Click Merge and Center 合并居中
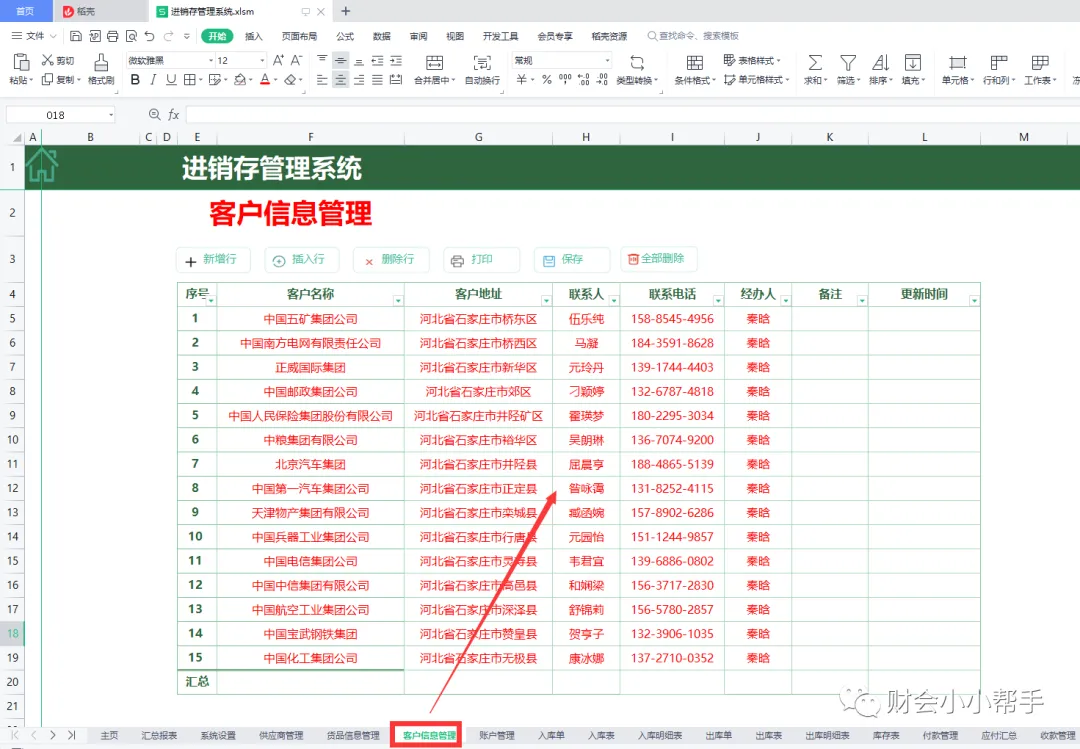1080x749 pixels. (x=435, y=69)
